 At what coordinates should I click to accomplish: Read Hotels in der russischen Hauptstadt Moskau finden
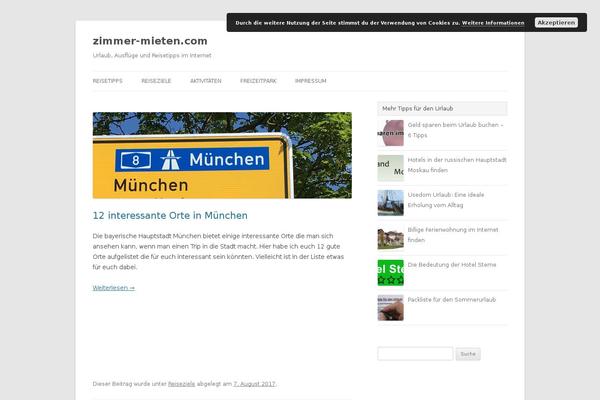click(x=457, y=165)
